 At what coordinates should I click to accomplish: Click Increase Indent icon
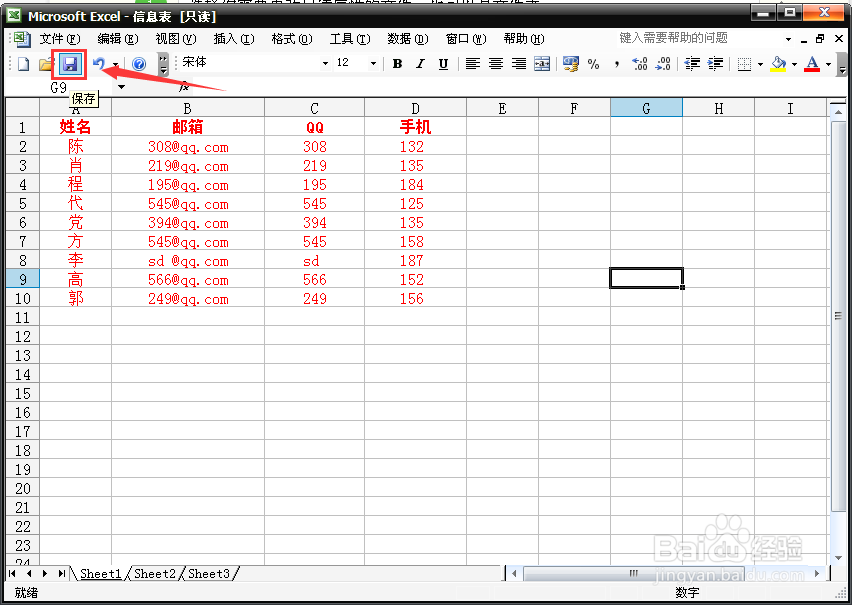coord(715,64)
